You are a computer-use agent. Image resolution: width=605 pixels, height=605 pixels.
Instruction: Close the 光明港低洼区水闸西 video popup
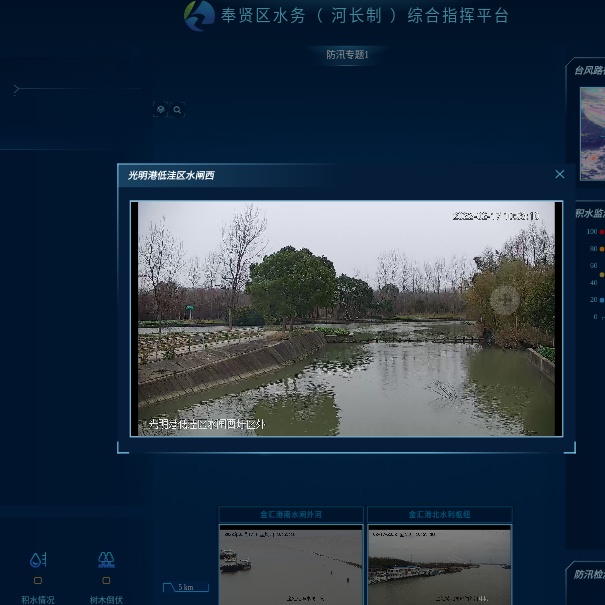point(559,174)
